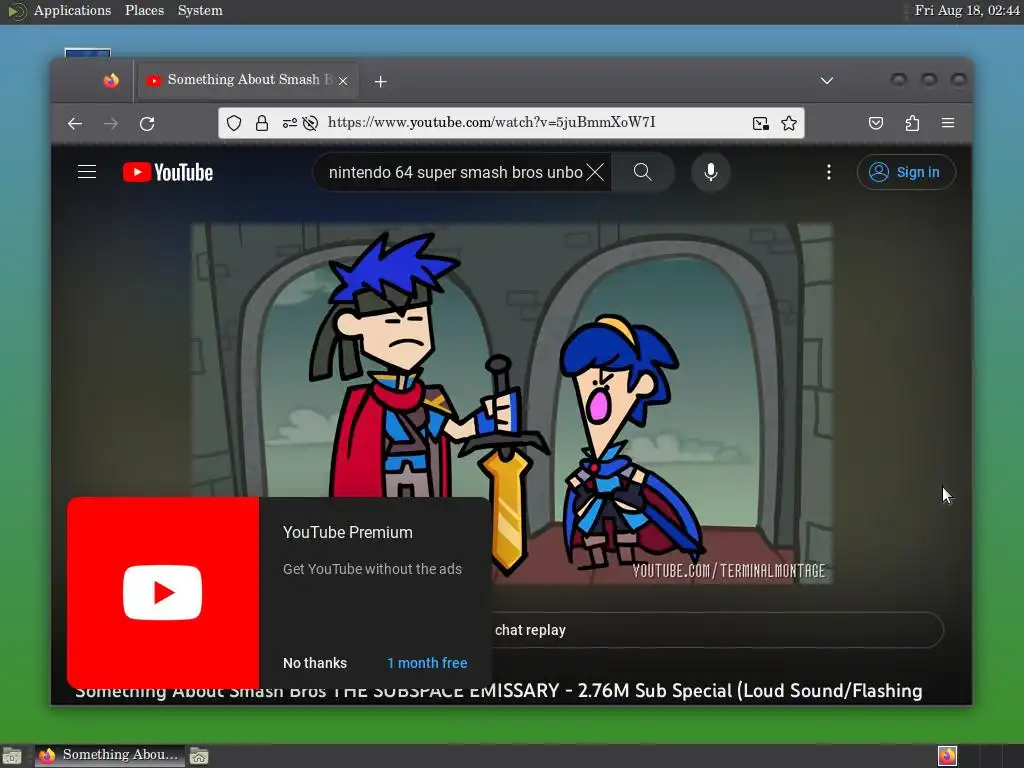Open Firefox View pinned icon
Image resolution: width=1024 pixels, height=768 pixels.
pos(111,80)
